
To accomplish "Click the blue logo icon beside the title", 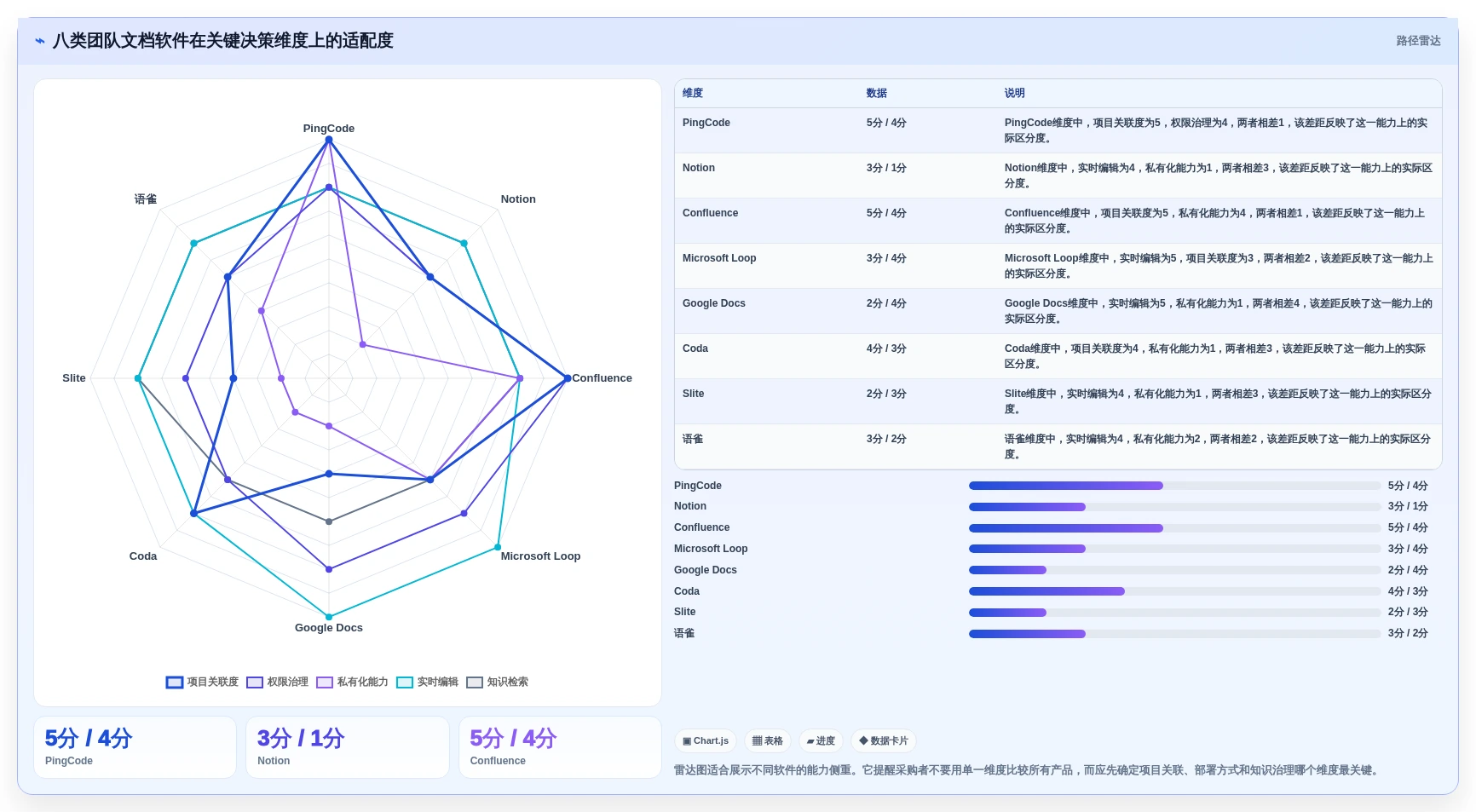I will point(40,41).
